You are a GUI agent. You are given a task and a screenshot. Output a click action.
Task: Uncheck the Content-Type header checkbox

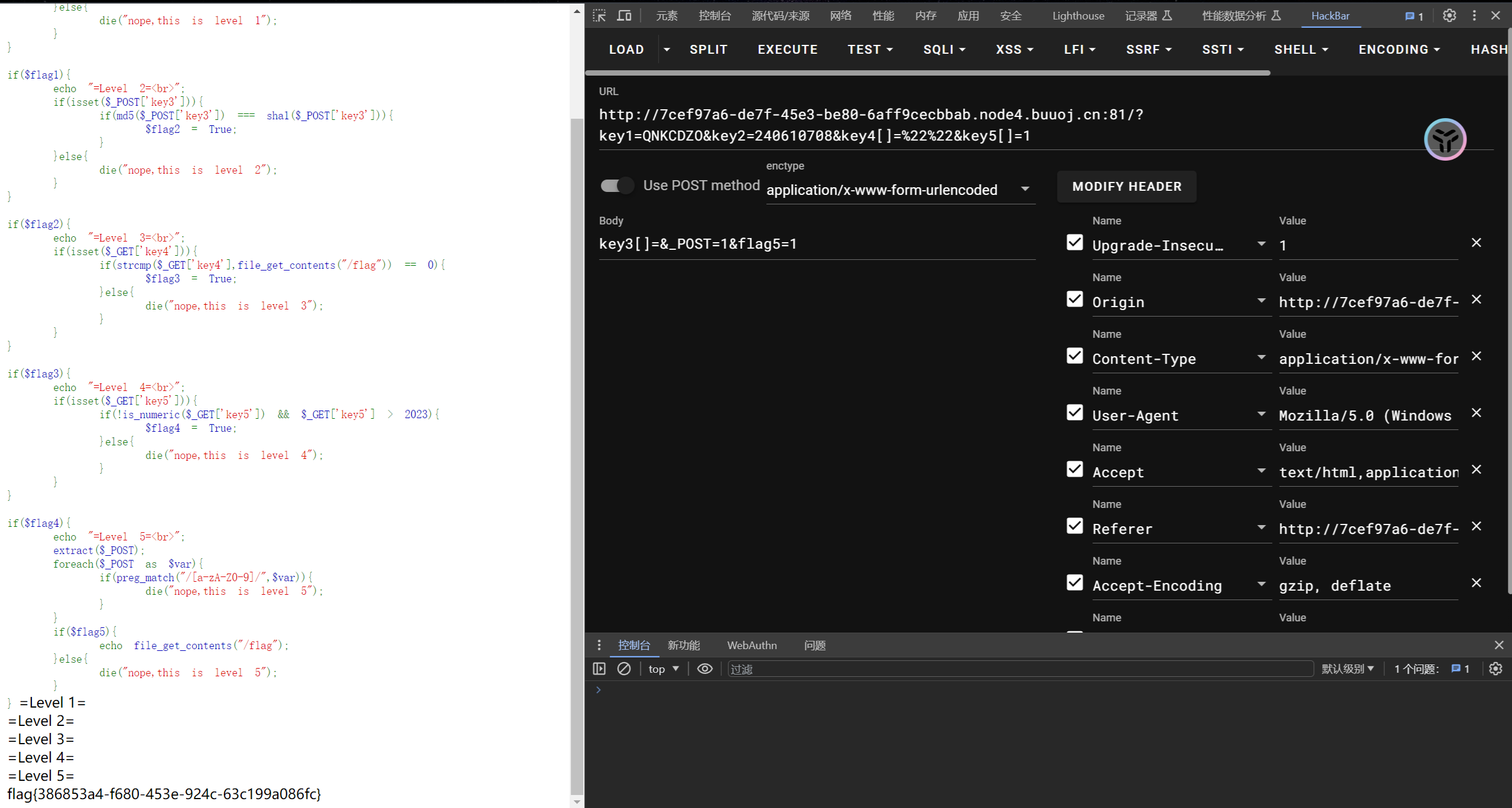tap(1075, 356)
